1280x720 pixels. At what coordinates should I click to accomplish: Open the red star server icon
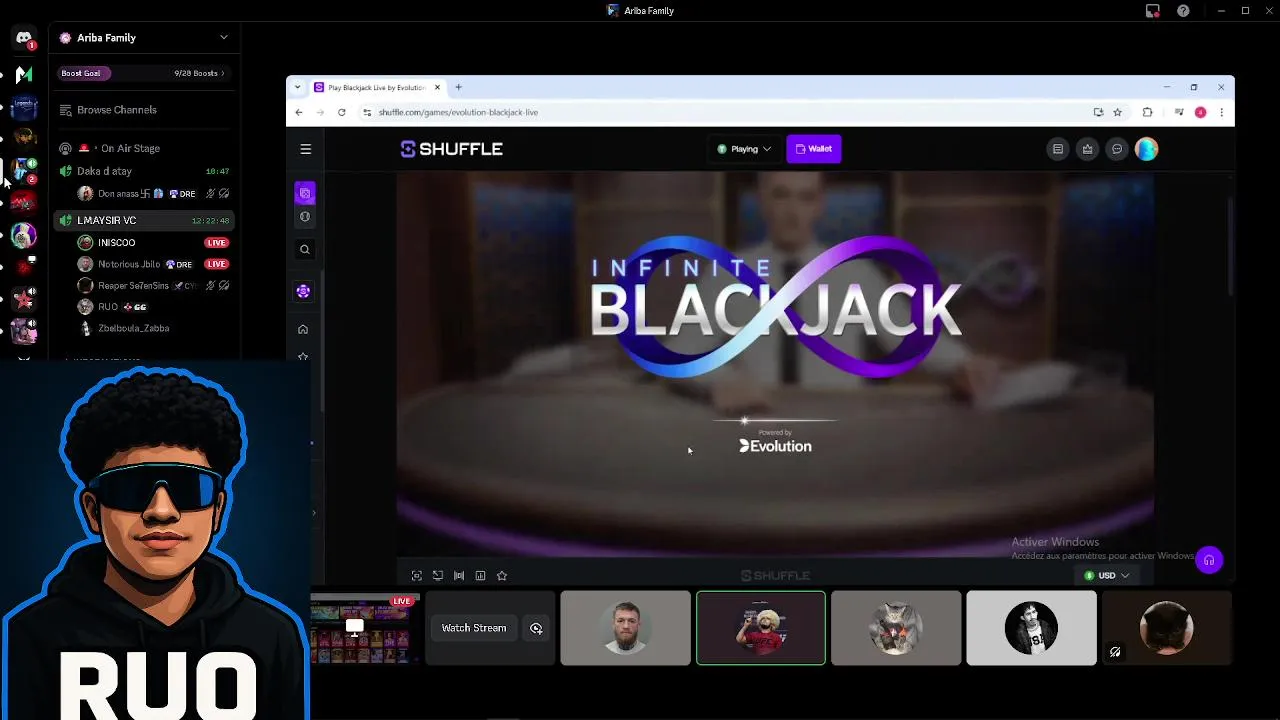[x=24, y=299]
